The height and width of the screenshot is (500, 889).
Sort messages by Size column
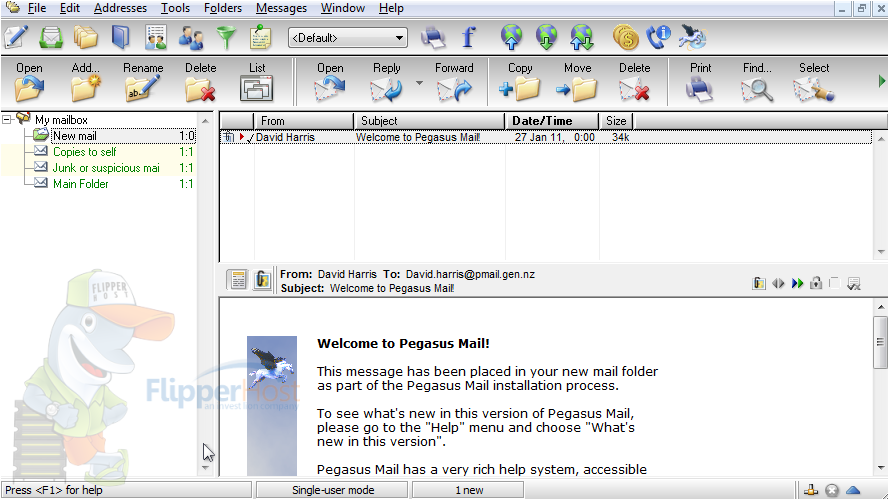(616, 121)
